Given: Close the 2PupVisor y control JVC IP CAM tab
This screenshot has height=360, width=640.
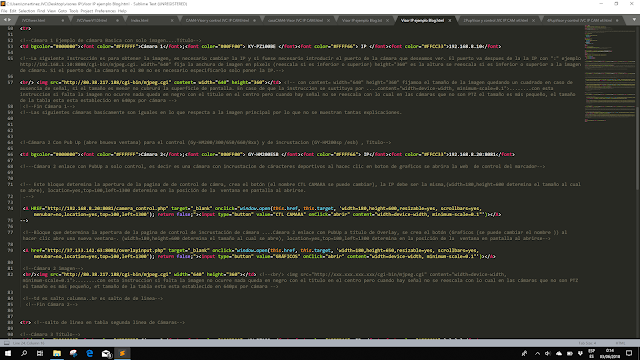Looking at the screenshot, I should coord(533,20).
